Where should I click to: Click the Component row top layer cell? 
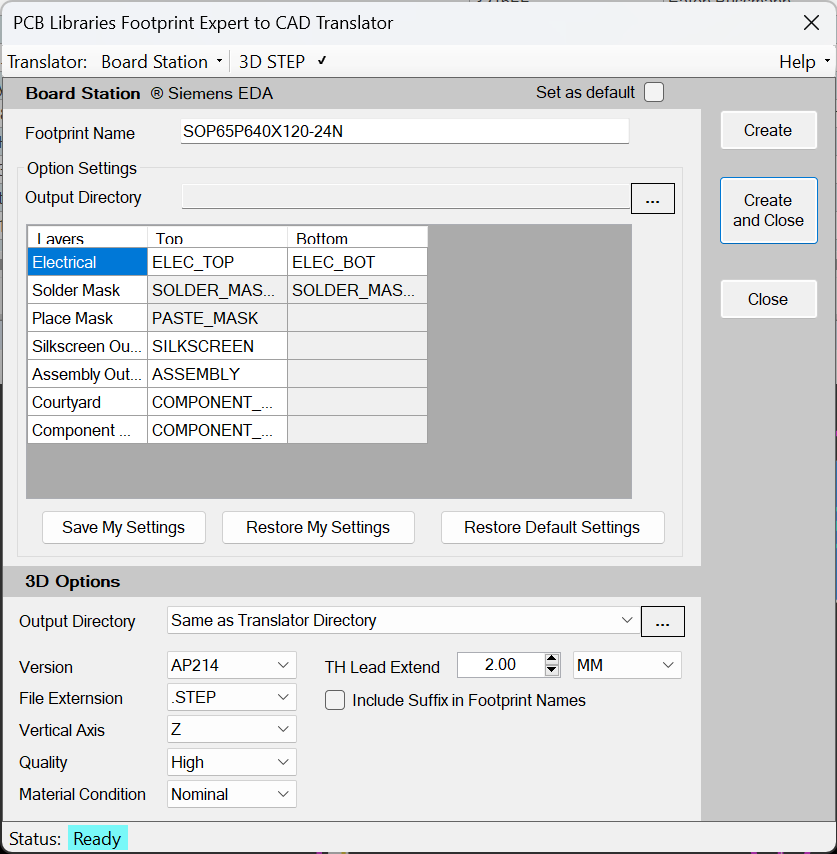(x=217, y=430)
